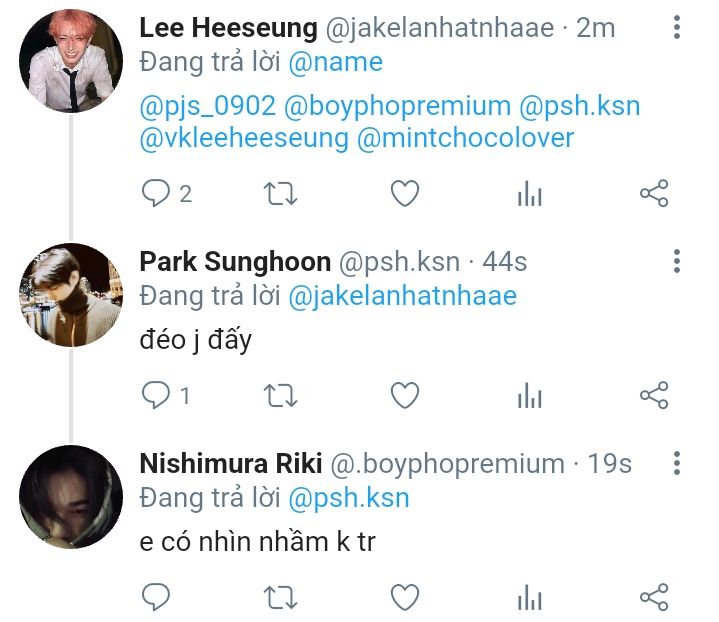Share Park Sunghoon's tweet
The width and height of the screenshot is (719, 622).
(653, 396)
